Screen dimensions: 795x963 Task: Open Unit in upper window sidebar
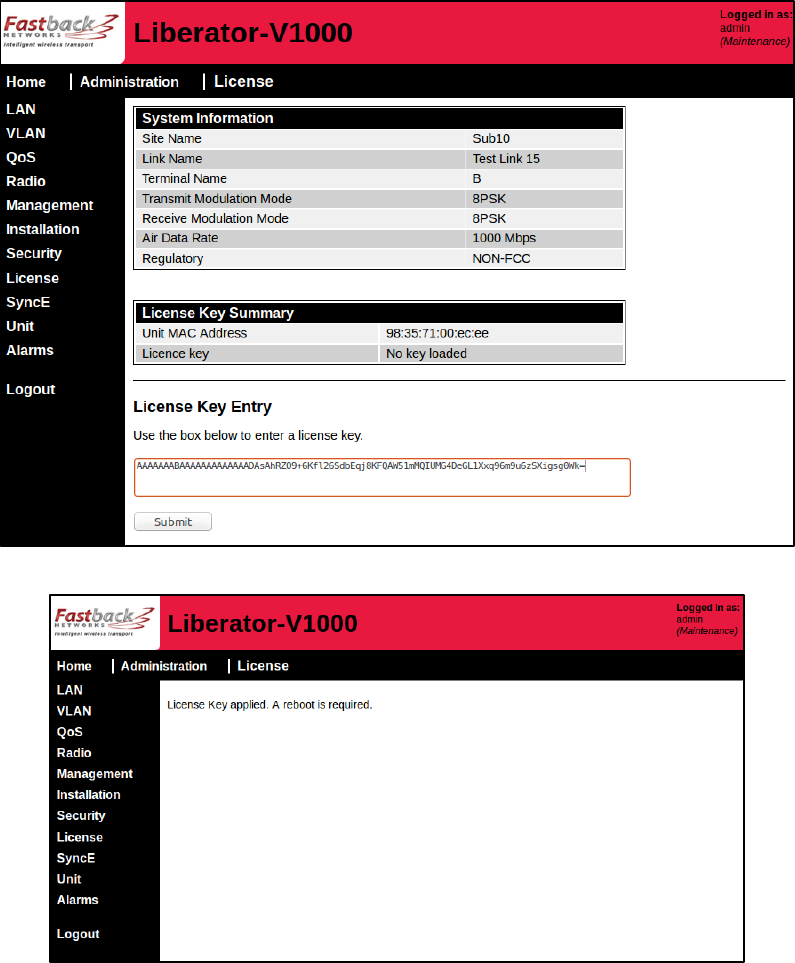click(x=20, y=326)
